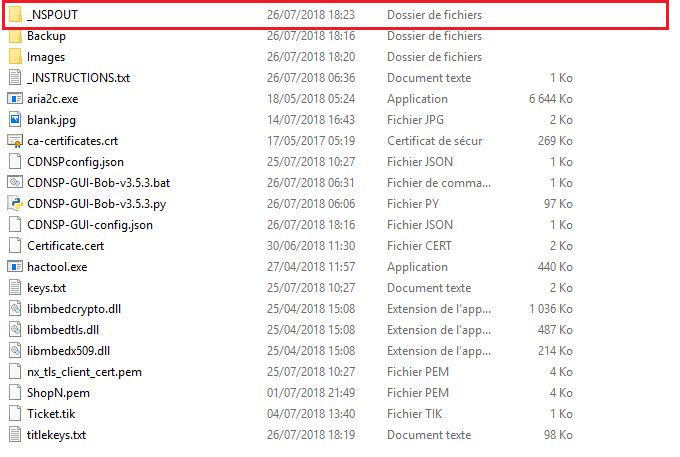Click the Images folder icon

(15, 57)
